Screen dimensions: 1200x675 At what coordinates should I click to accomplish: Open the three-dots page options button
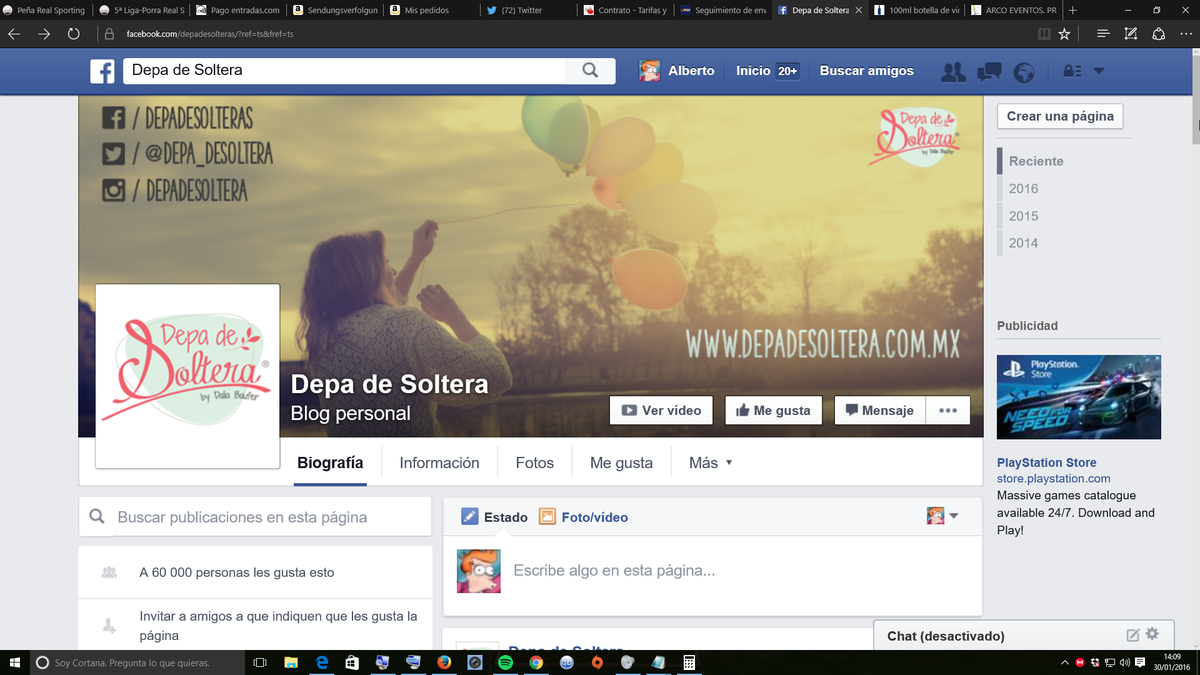948,410
